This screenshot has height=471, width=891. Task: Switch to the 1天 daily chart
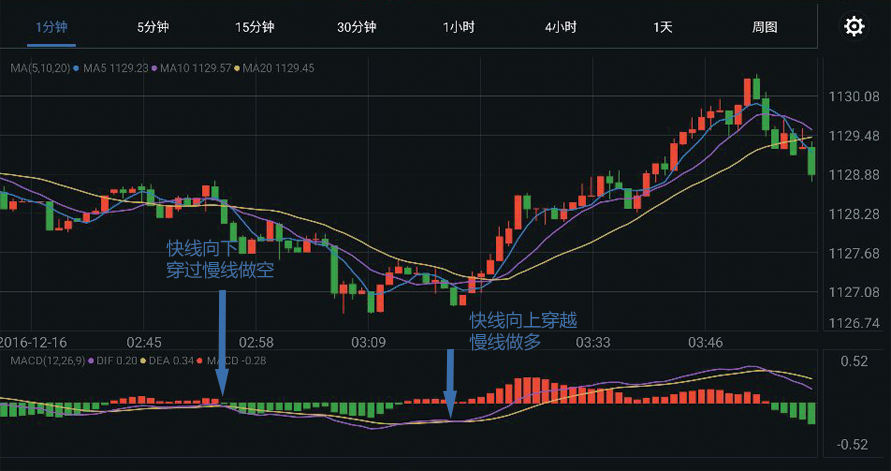pyautogui.click(x=663, y=27)
